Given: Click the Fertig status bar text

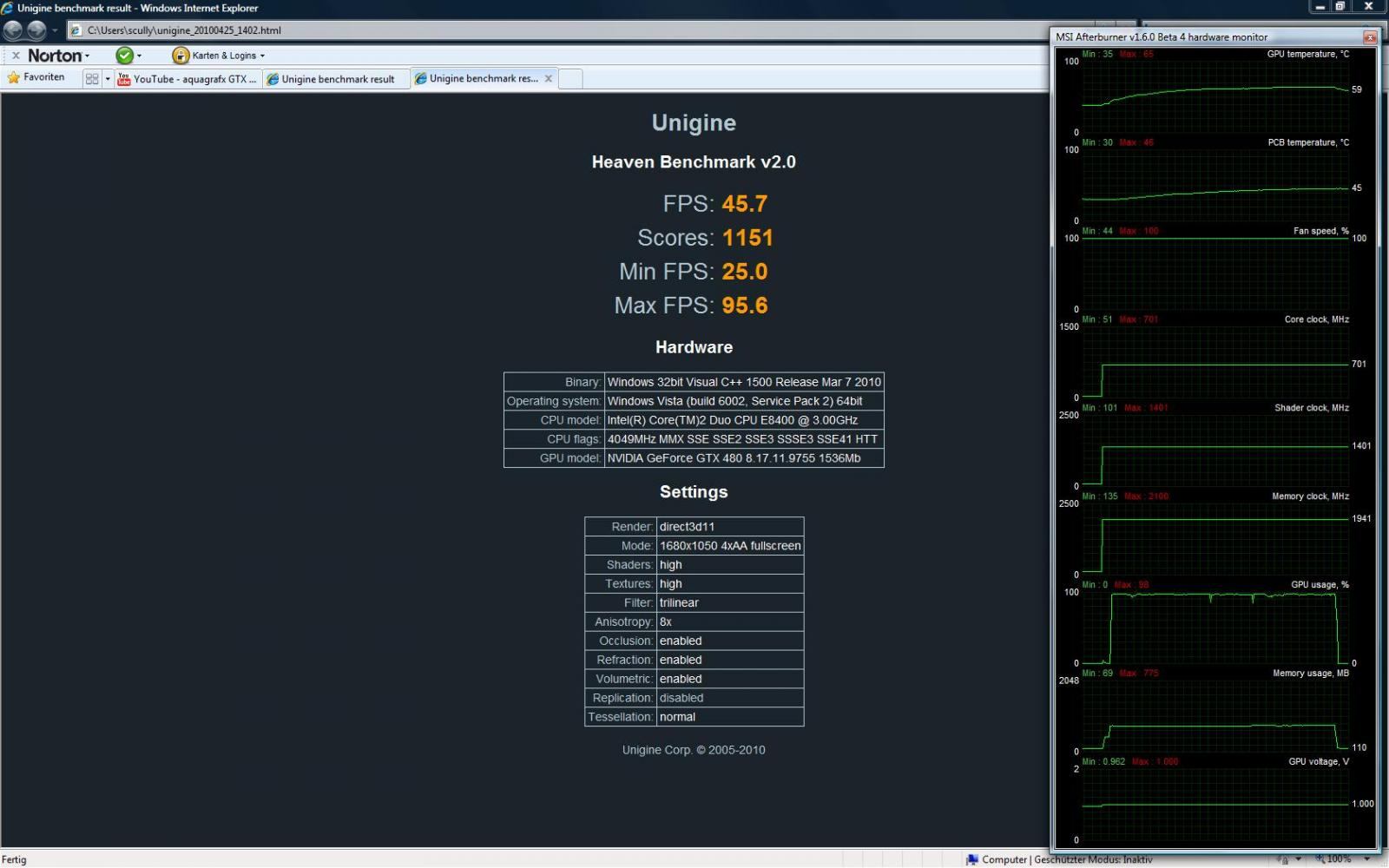Looking at the screenshot, I should click(x=15, y=859).
